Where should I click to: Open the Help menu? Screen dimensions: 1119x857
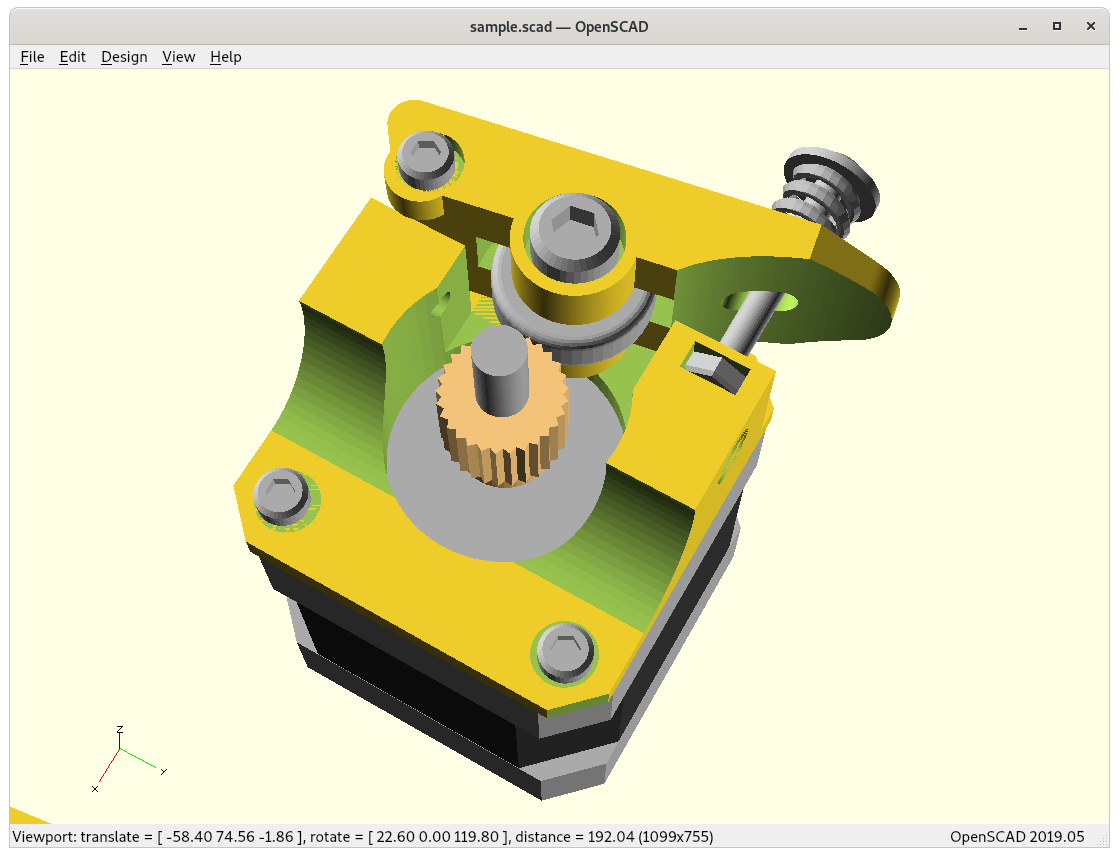[225, 57]
